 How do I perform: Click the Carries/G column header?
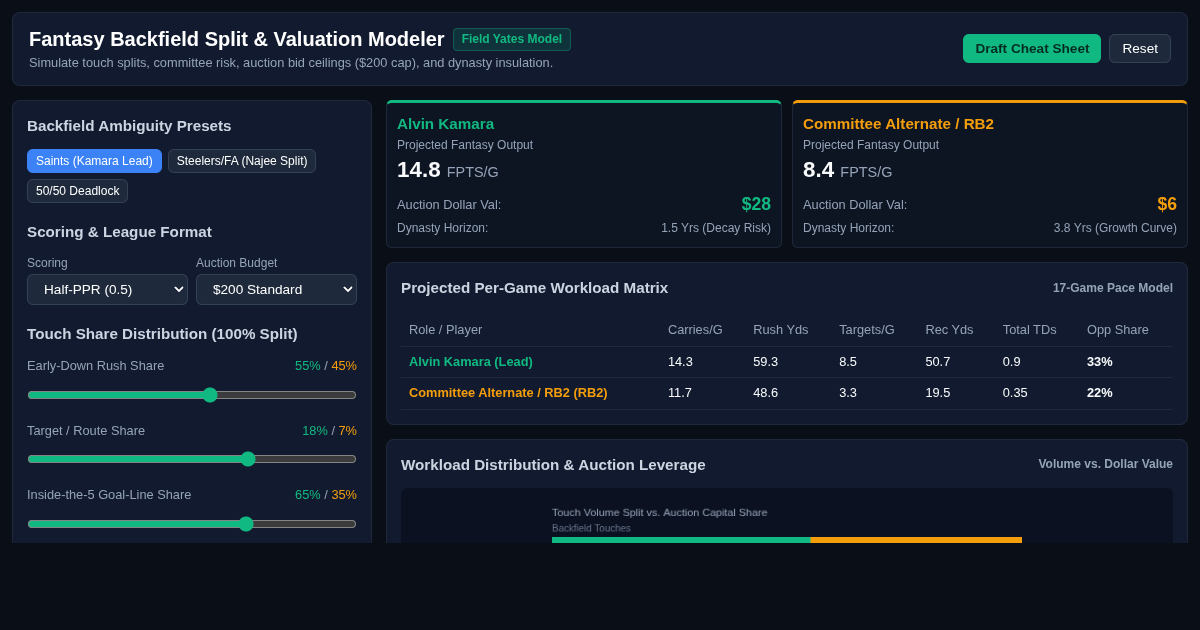[x=695, y=330]
